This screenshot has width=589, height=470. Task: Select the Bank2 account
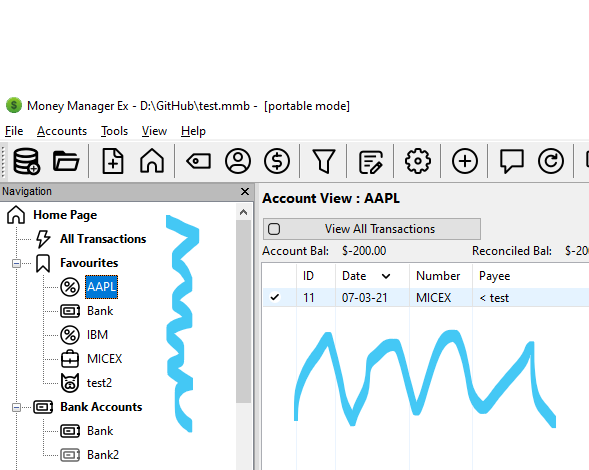point(103,455)
